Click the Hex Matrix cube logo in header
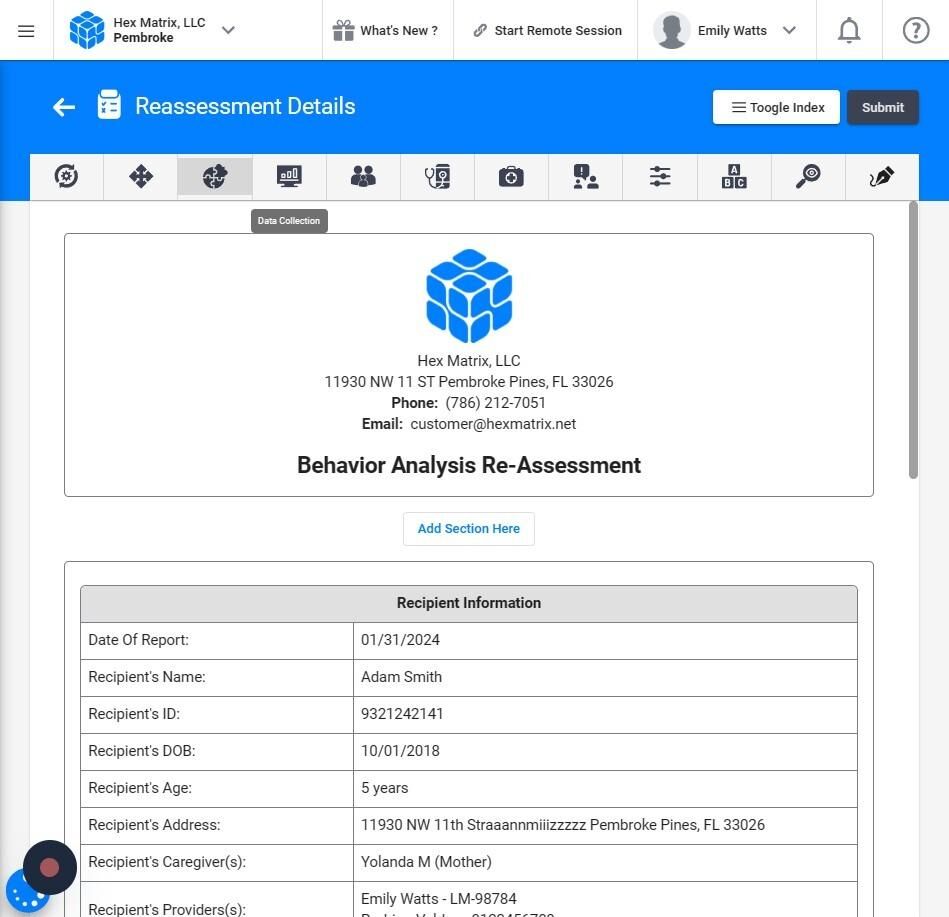Image resolution: width=949 pixels, height=917 pixels. coord(87,30)
